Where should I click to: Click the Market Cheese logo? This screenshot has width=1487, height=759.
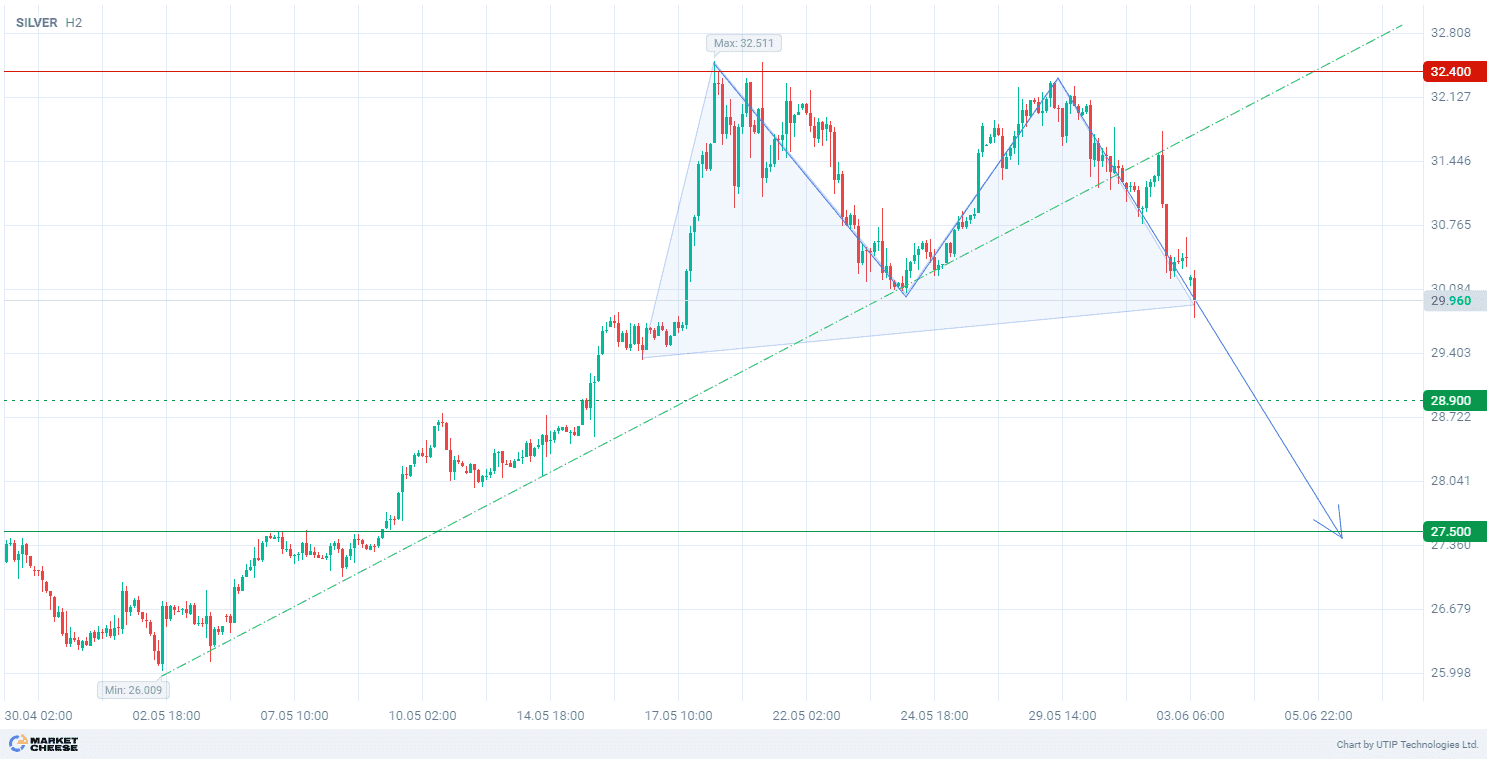pyautogui.click(x=43, y=744)
